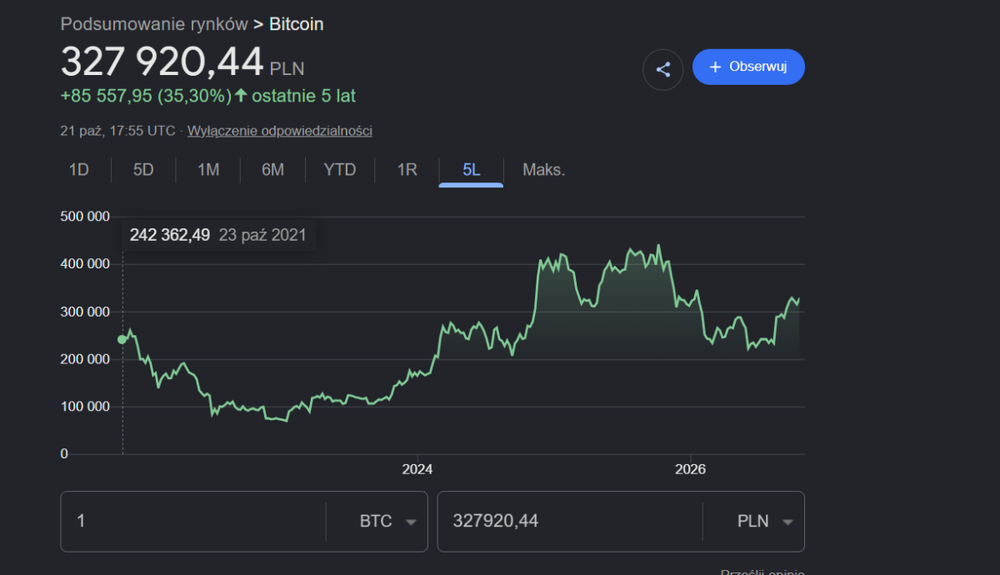Choose the 1R one-year tab
Viewport: 1000px width, 575px height.
pyautogui.click(x=407, y=170)
